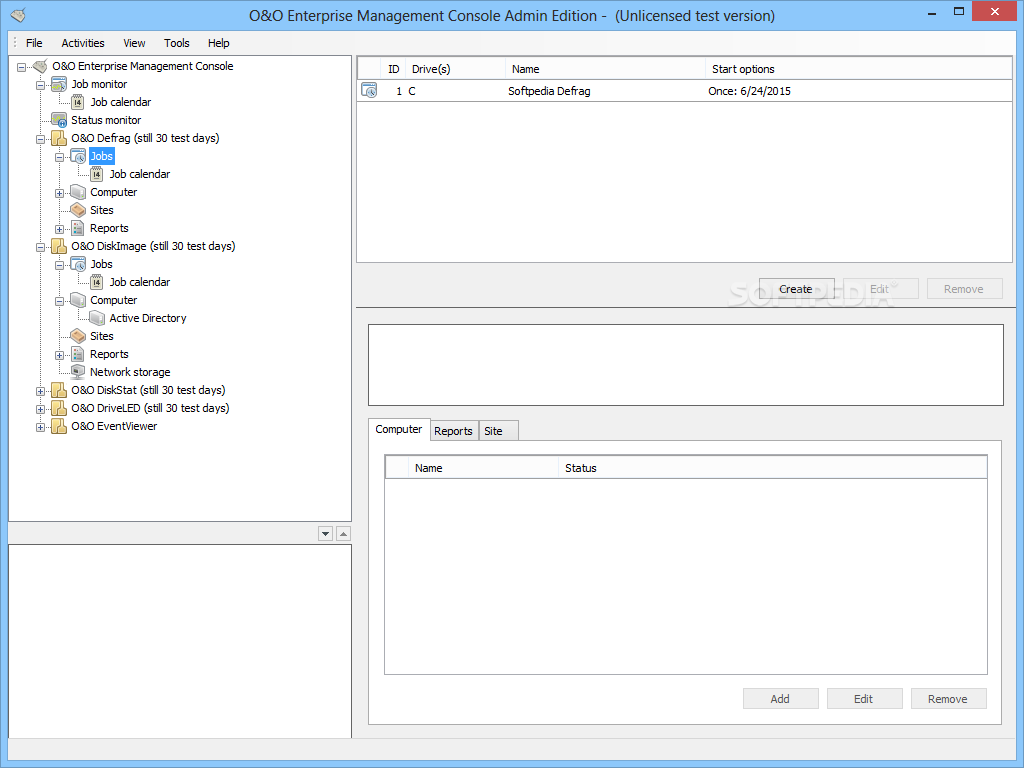Collapse the Job monitor node
Image resolution: width=1024 pixels, height=768 pixels.
40,85
